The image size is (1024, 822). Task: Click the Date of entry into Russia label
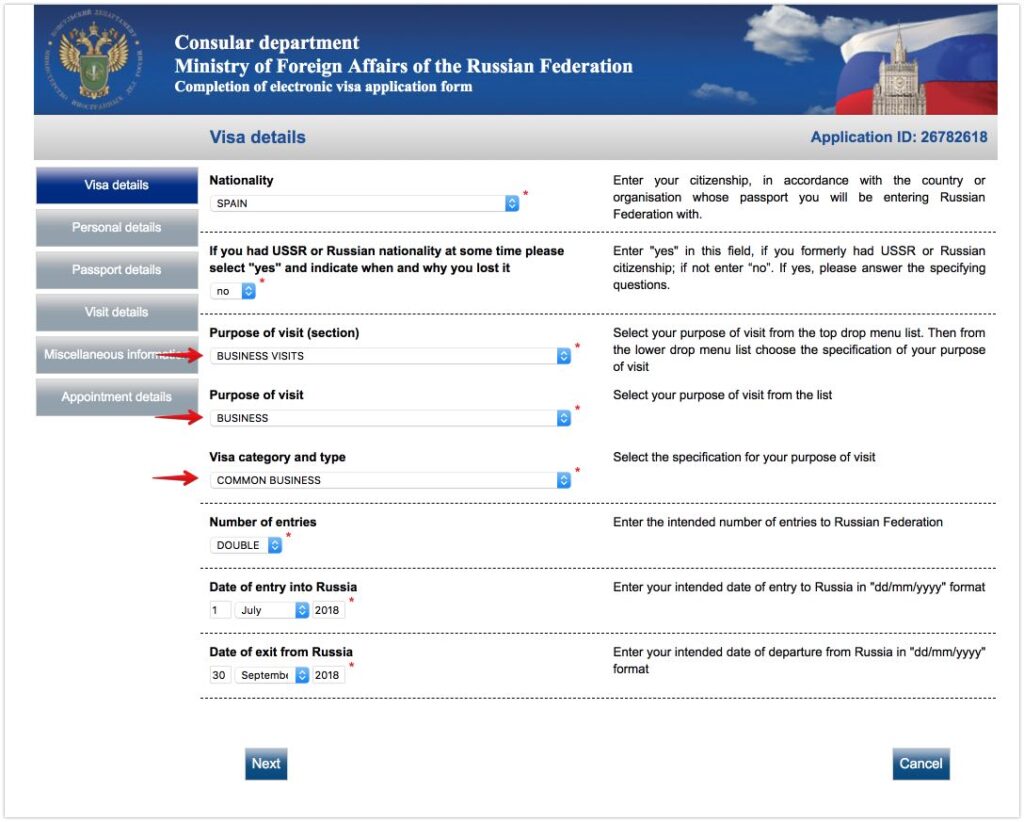[x=283, y=587]
